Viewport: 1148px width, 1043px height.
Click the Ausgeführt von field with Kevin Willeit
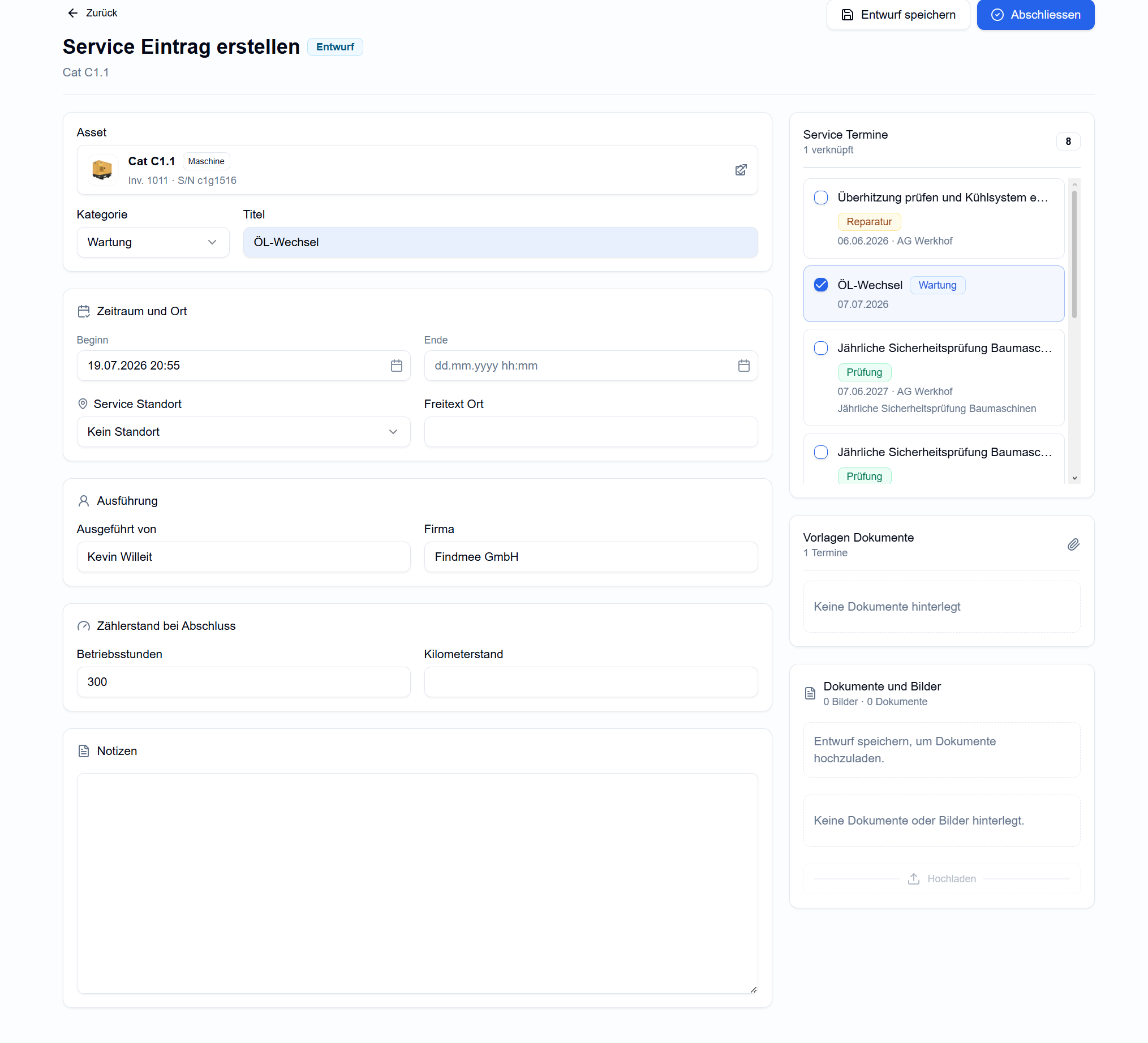tap(243, 557)
